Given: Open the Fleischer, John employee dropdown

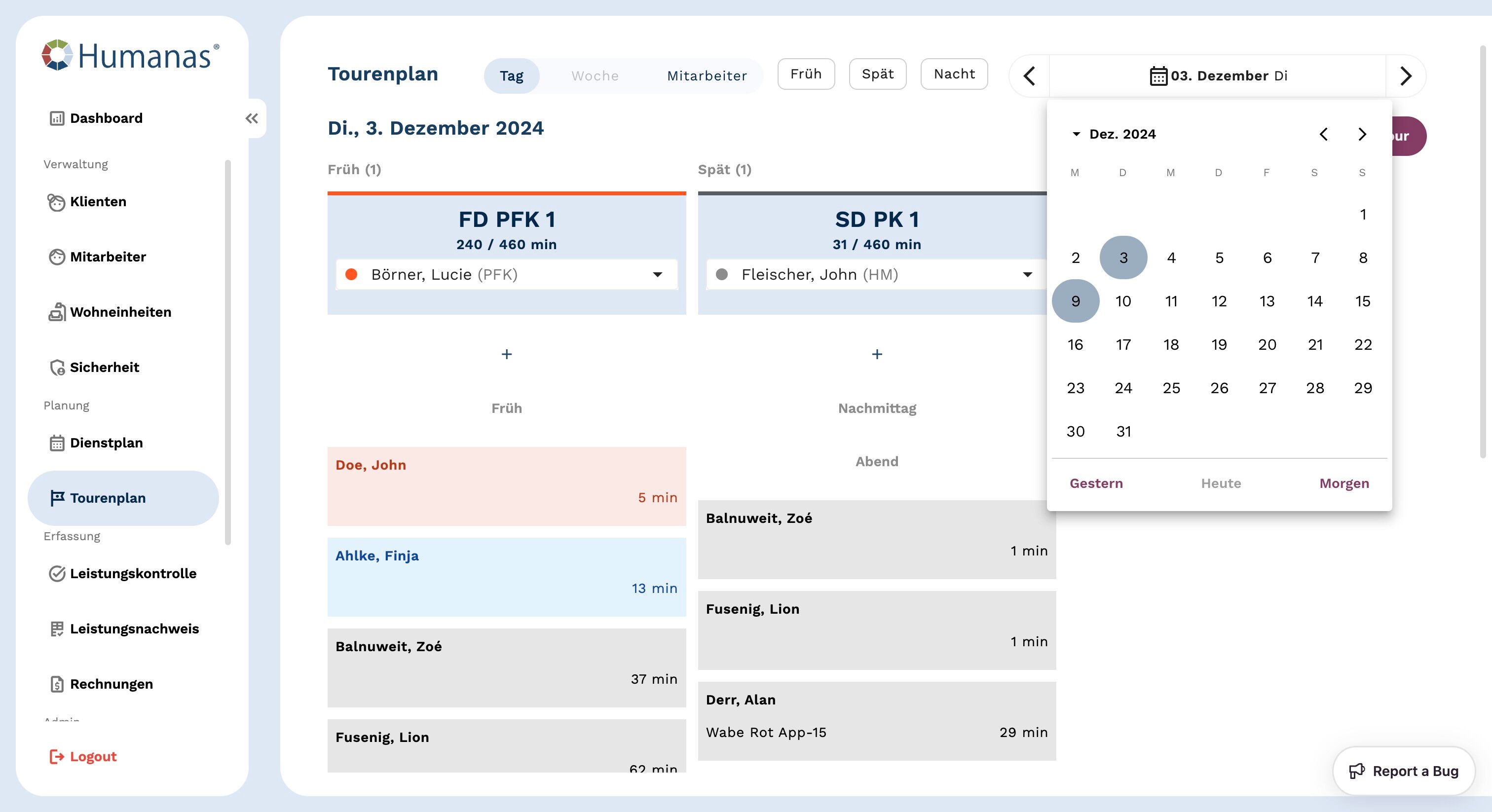Looking at the screenshot, I should click(1028, 274).
